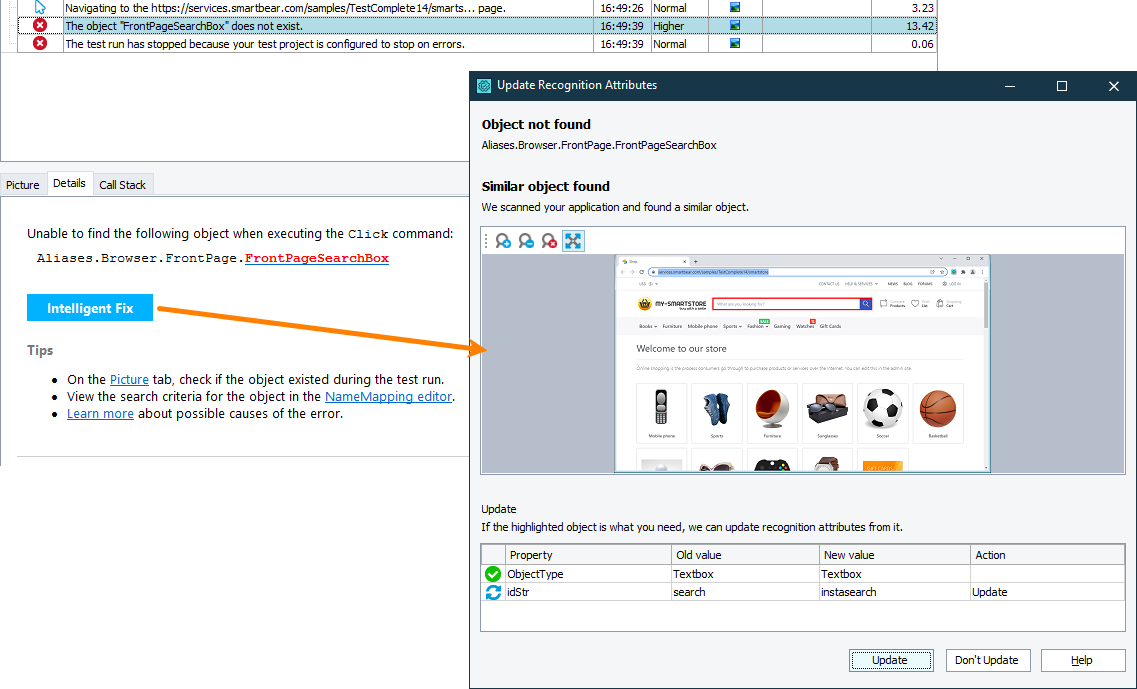Click the New value column header
Viewport: 1137px width, 689px height.
[x=895, y=555]
